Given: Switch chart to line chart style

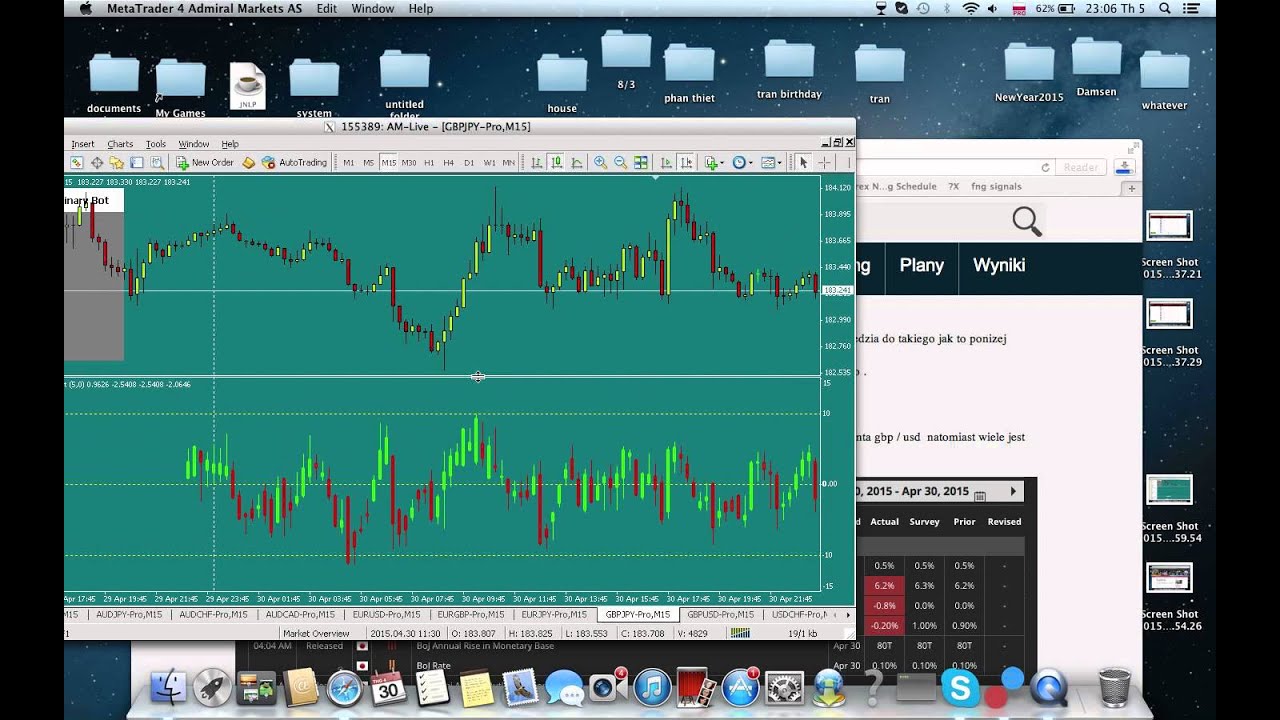Looking at the screenshot, I should [x=577, y=162].
